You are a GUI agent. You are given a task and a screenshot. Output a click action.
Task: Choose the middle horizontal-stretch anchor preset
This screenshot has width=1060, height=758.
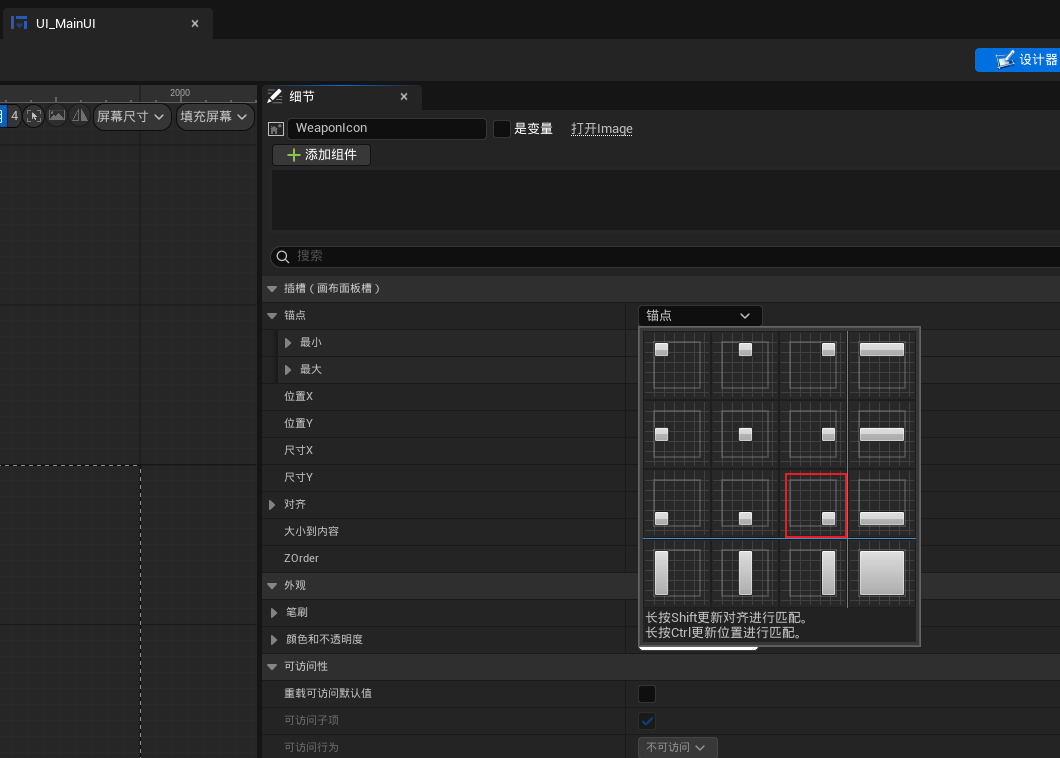pyautogui.click(x=882, y=434)
